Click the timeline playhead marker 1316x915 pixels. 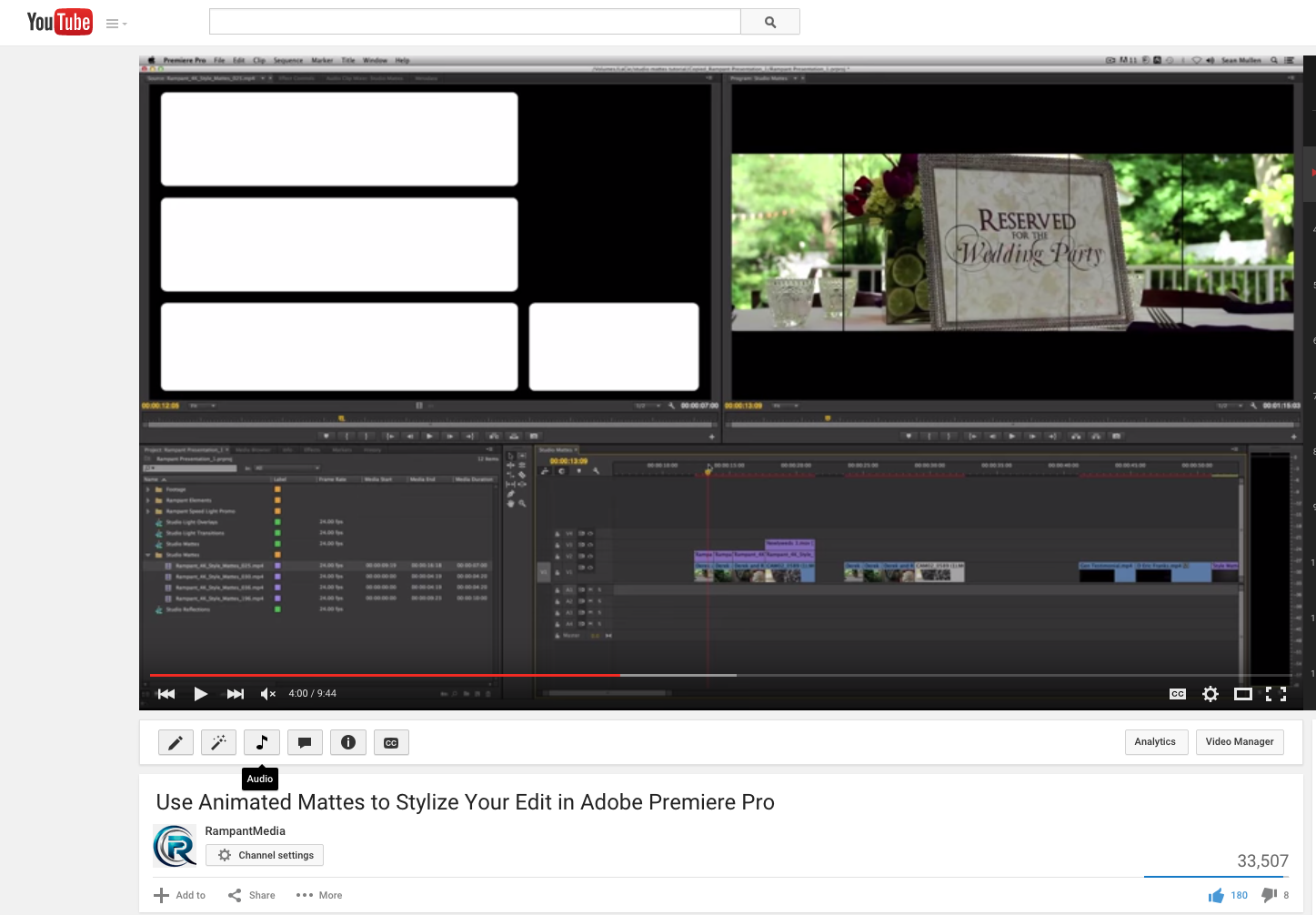coord(708,470)
